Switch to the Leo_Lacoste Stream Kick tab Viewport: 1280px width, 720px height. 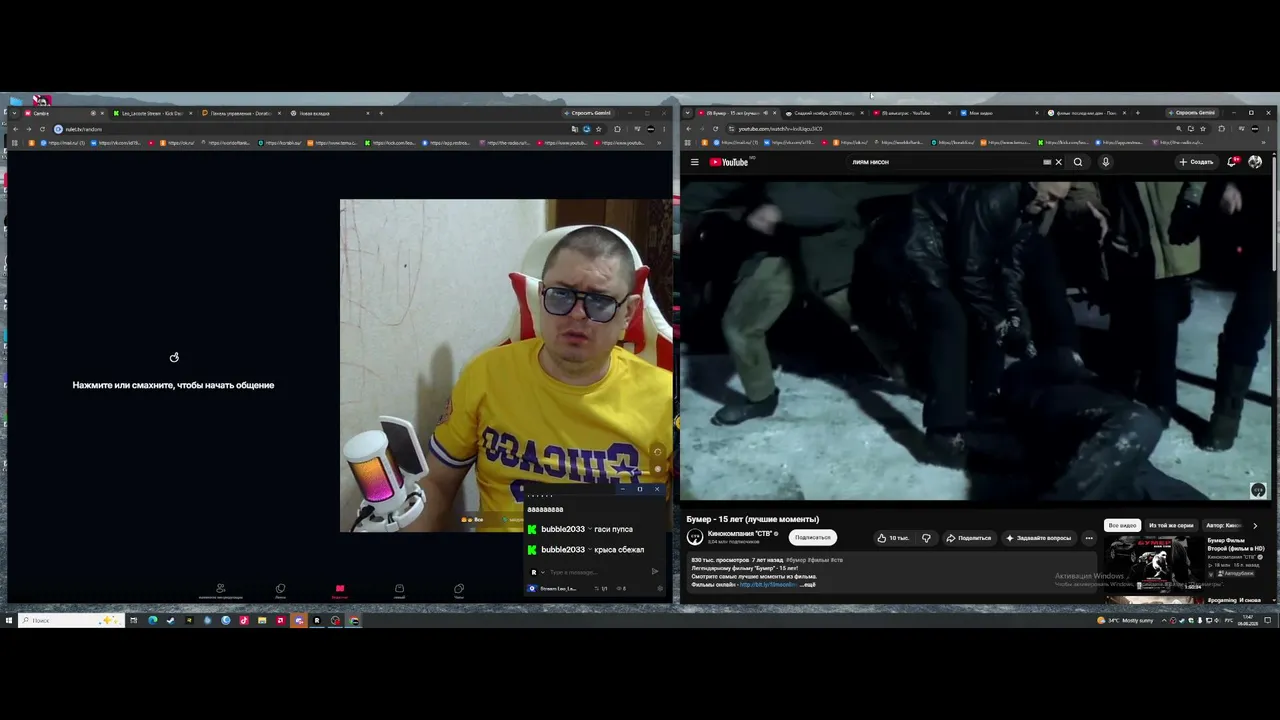click(x=150, y=113)
